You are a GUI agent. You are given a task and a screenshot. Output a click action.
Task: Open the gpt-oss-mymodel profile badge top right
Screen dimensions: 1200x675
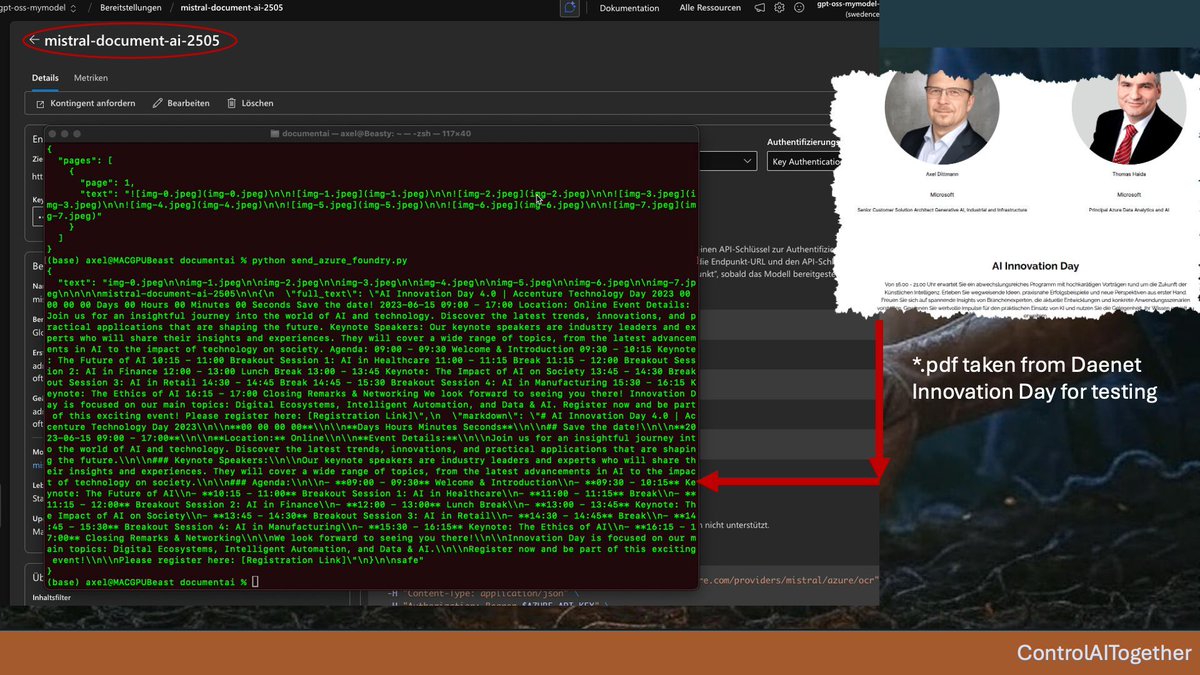click(x=845, y=10)
